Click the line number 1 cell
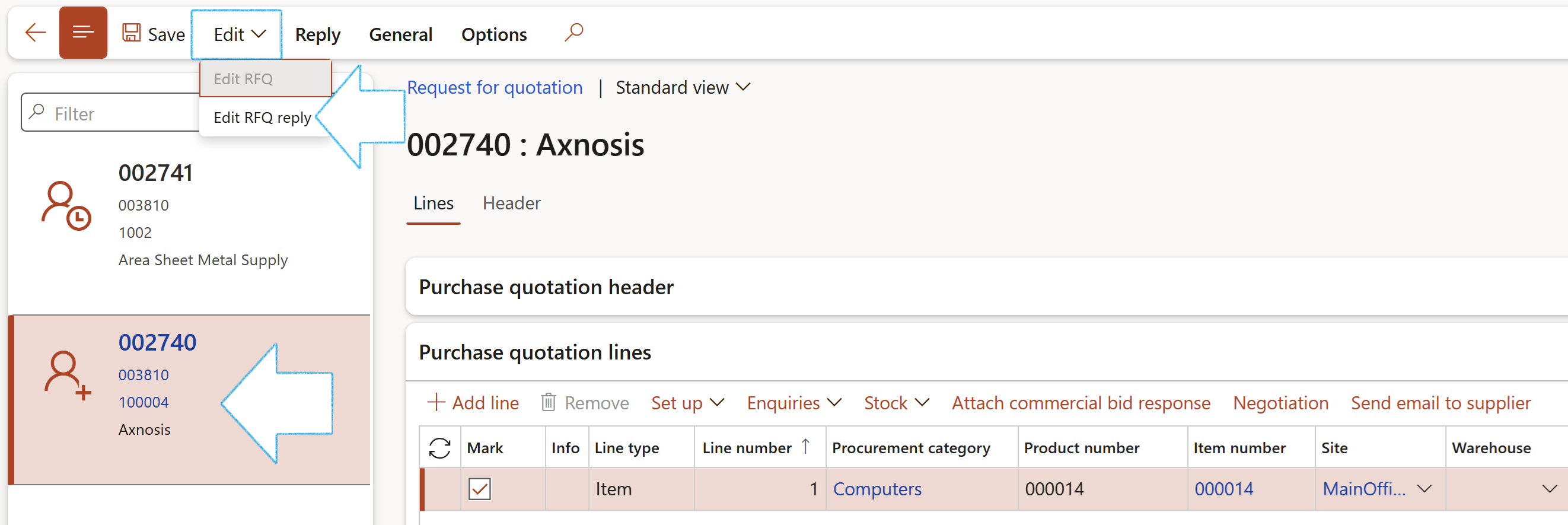The height and width of the screenshot is (525, 1568). pos(760,488)
